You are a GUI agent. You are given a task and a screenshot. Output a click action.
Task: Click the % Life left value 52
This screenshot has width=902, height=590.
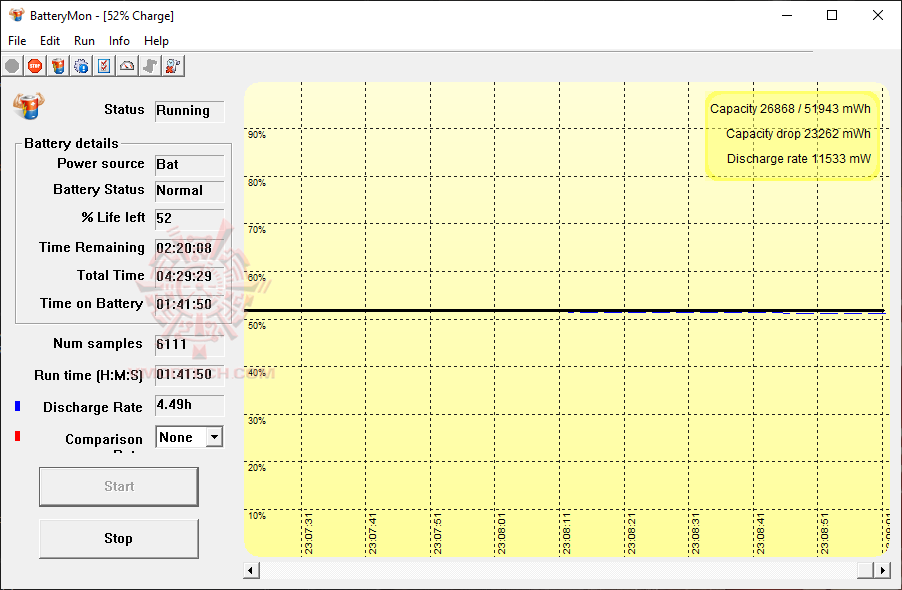click(189, 218)
